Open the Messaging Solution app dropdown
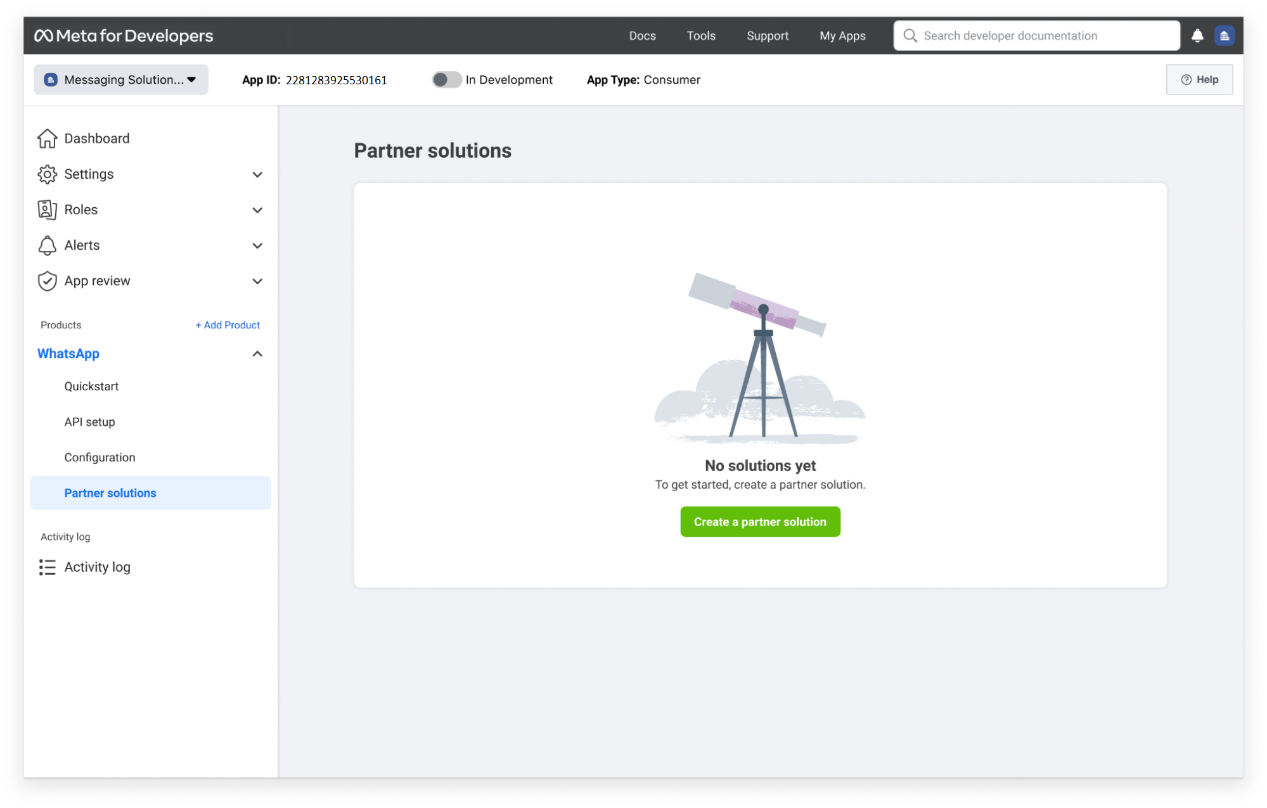The image size is (1267, 808). click(x=121, y=80)
